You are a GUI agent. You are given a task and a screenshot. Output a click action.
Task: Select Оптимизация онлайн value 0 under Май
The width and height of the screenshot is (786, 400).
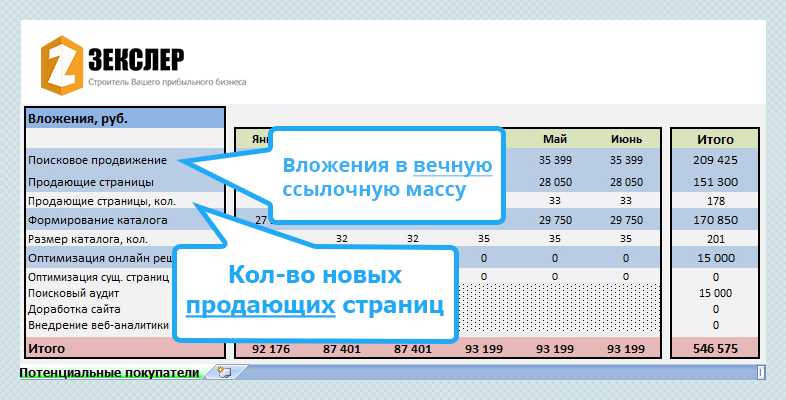(555, 258)
